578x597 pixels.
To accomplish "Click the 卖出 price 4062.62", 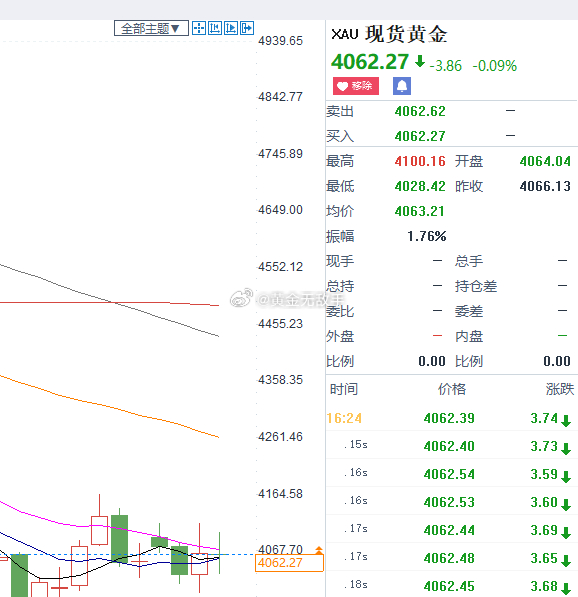I will pyautogui.click(x=420, y=112).
